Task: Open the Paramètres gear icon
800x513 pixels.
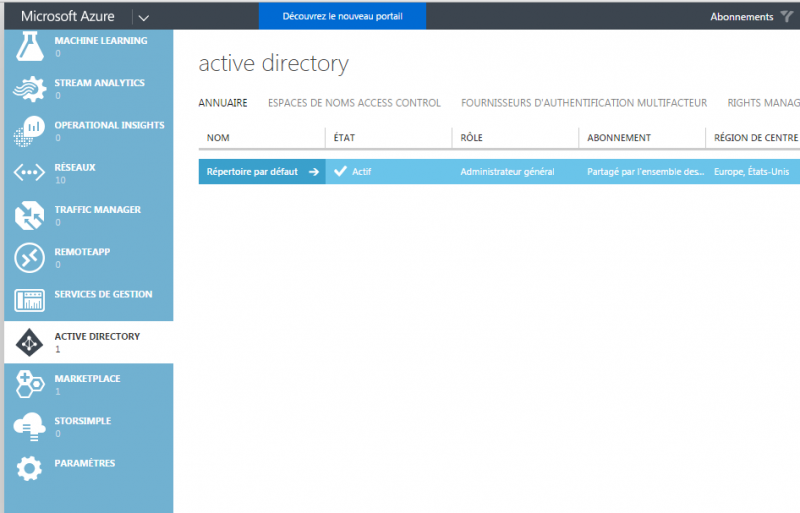Action: [x=30, y=468]
